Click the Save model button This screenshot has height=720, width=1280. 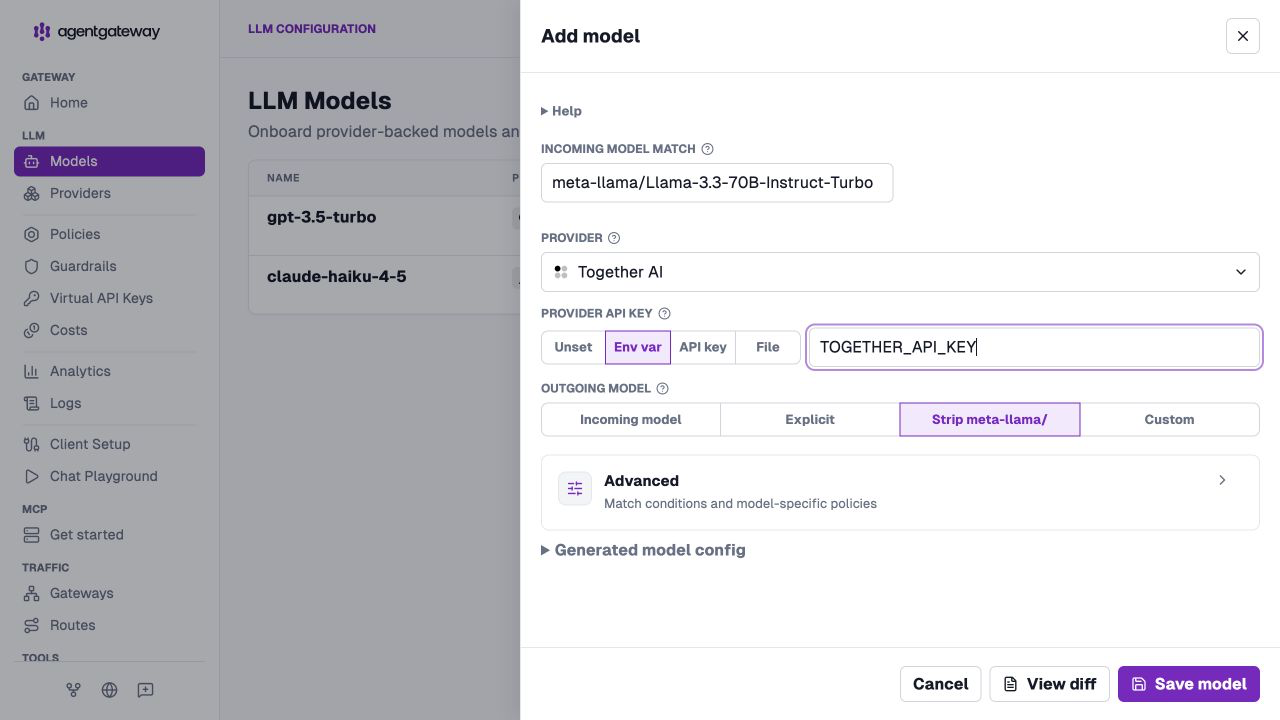pos(1189,684)
